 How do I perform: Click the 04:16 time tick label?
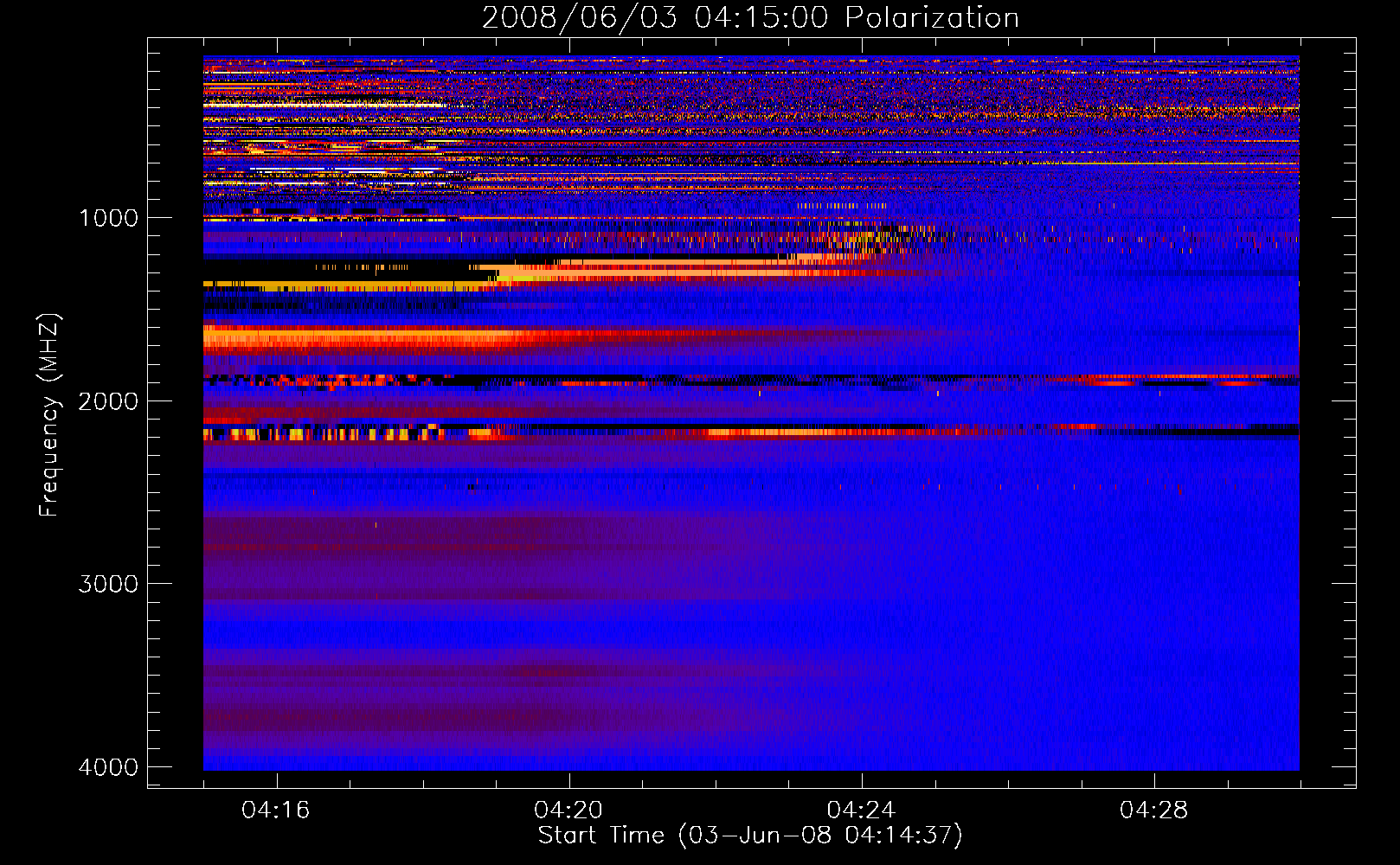[x=276, y=811]
